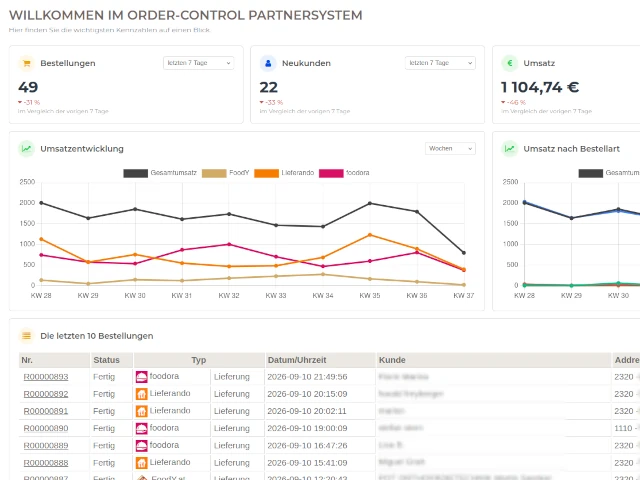640x480 pixels.
Task: Open order R00000891
Action: (46, 411)
